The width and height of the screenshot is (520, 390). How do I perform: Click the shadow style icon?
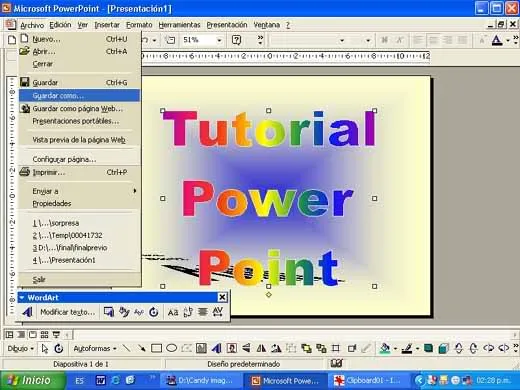pyautogui.click(x=428, y=349)
